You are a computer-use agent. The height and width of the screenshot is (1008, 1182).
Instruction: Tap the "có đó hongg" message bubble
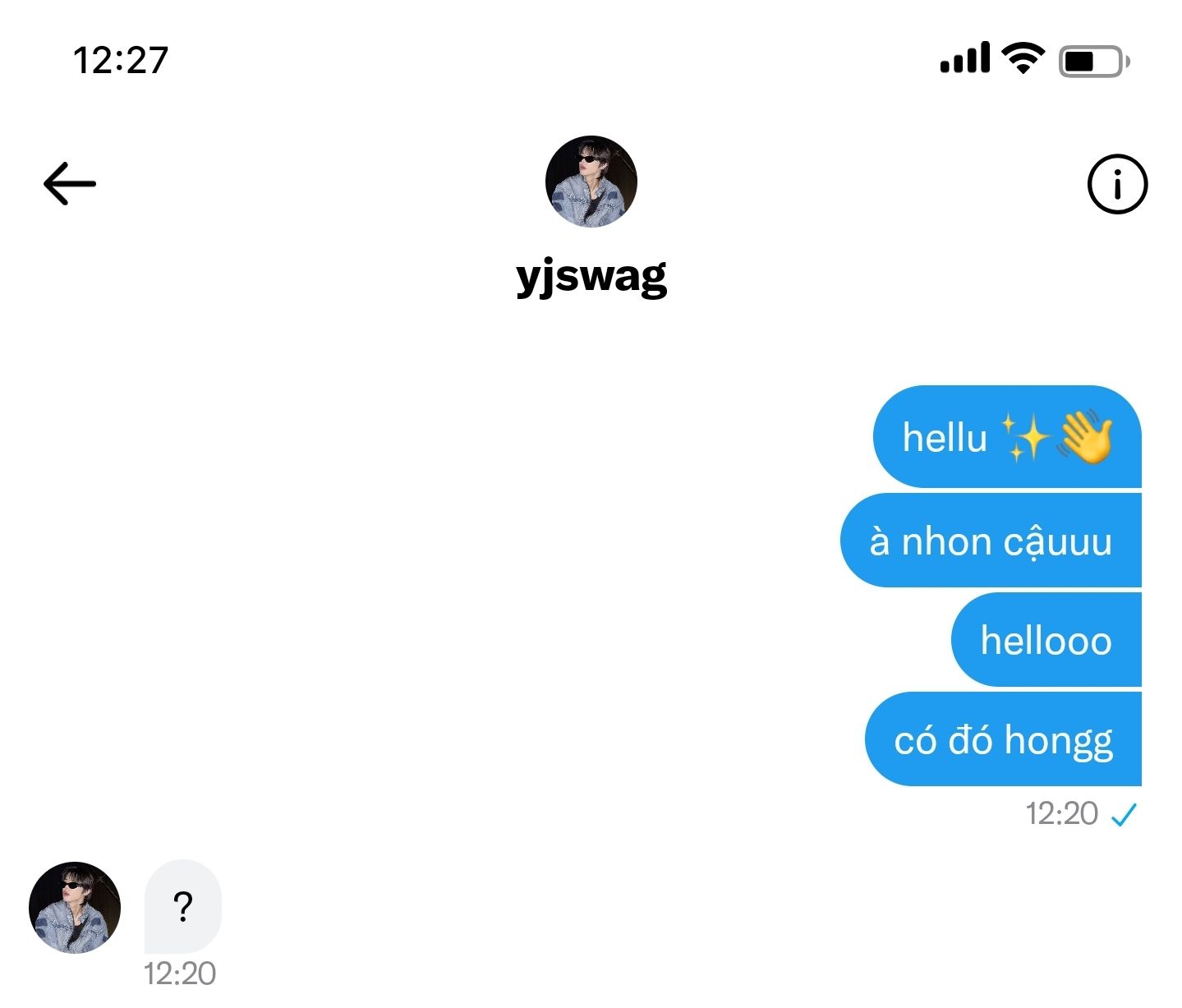tap(1003, 740)
